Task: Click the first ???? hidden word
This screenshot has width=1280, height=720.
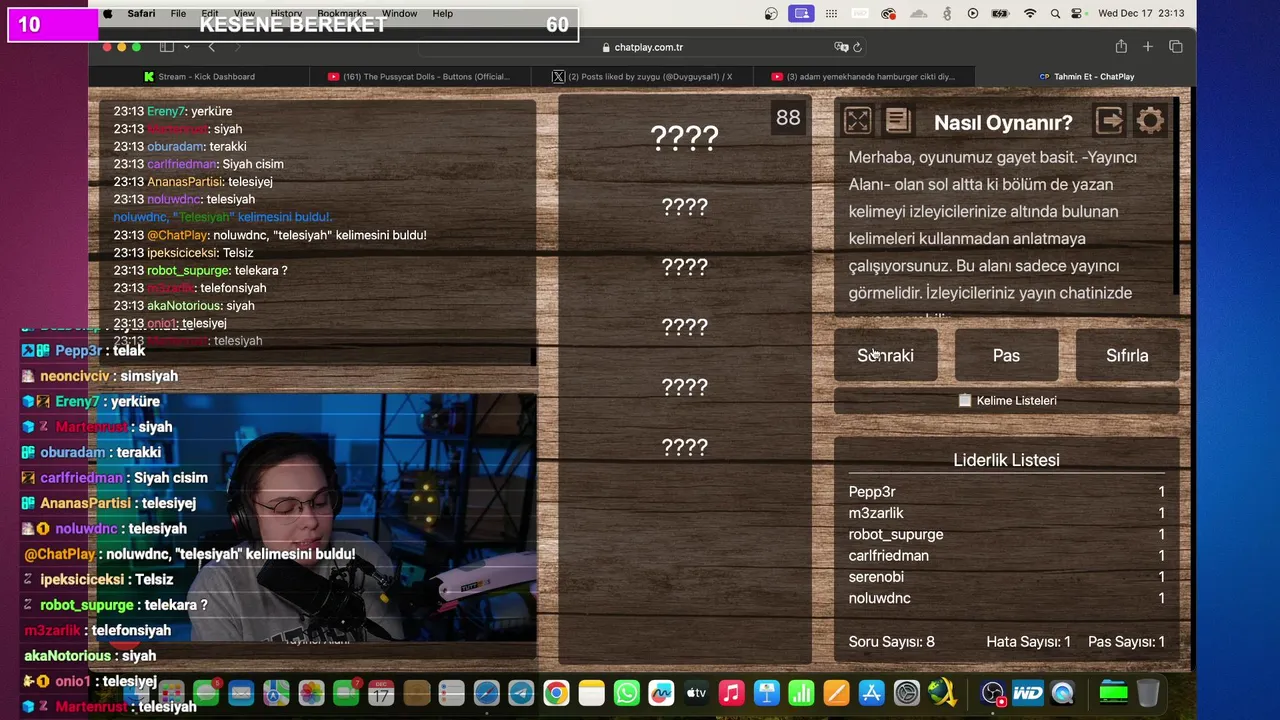Action: 684,138
